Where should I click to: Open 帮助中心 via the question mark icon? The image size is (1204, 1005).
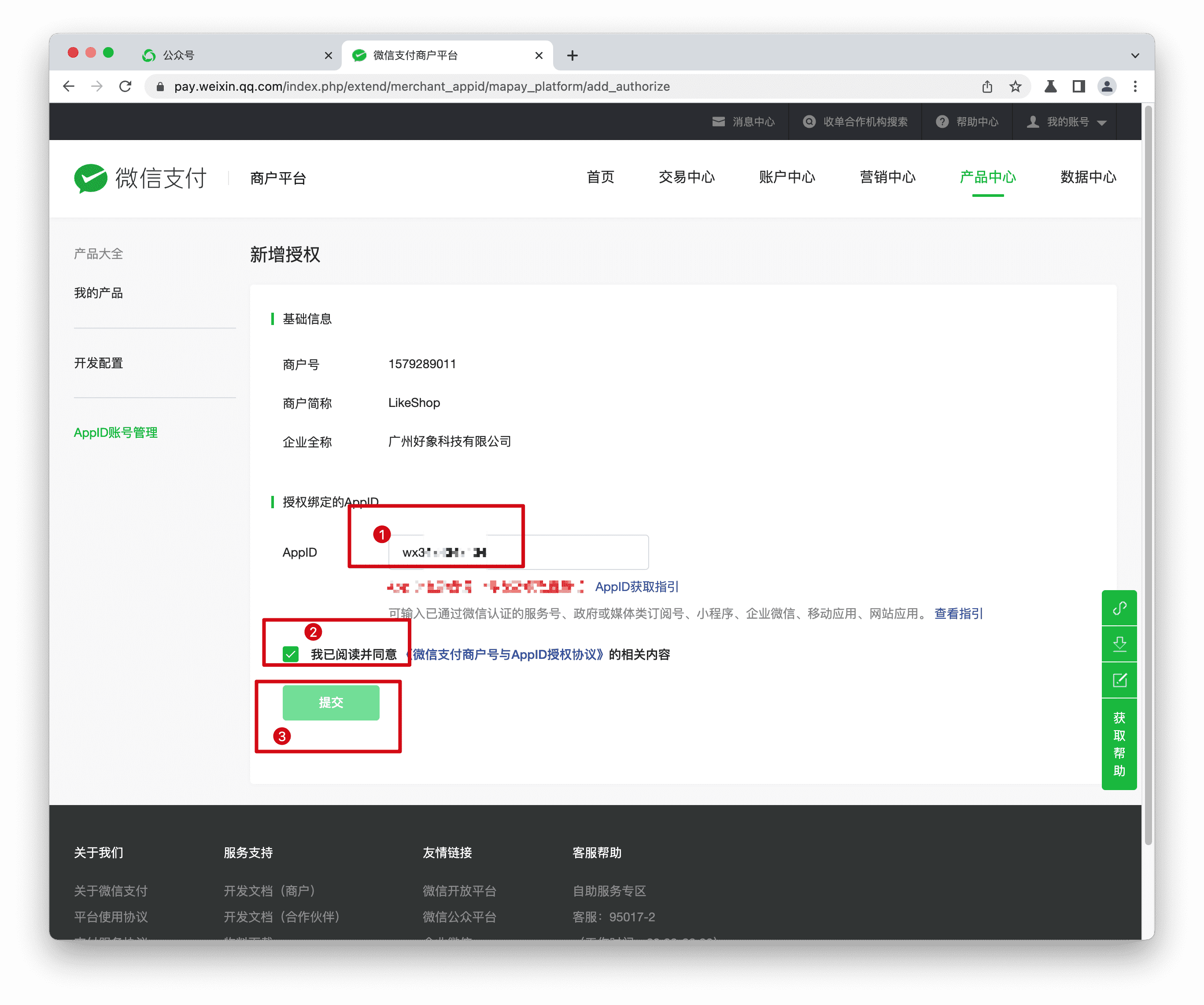[942, 122]
